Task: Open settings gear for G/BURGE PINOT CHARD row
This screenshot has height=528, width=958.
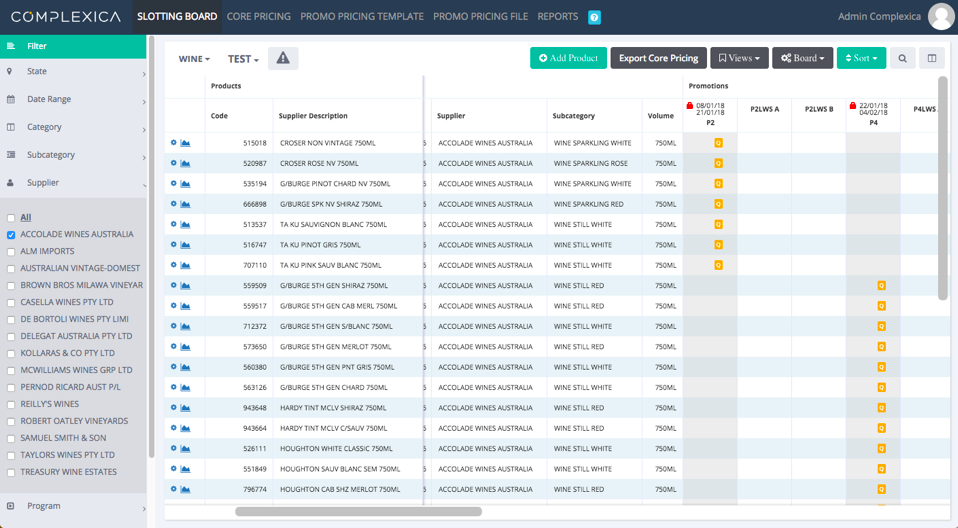Action: coord(174,183)
